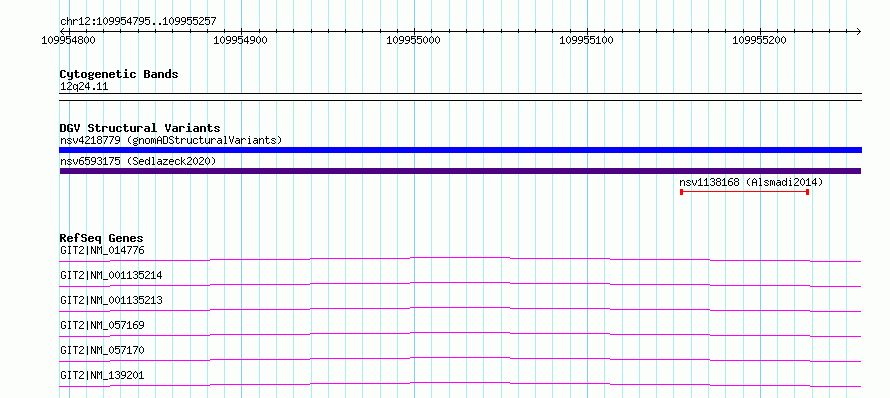Click ruler position 109955100
The image size is (890, 398).
pyautogui.click(x=587, y=40)
